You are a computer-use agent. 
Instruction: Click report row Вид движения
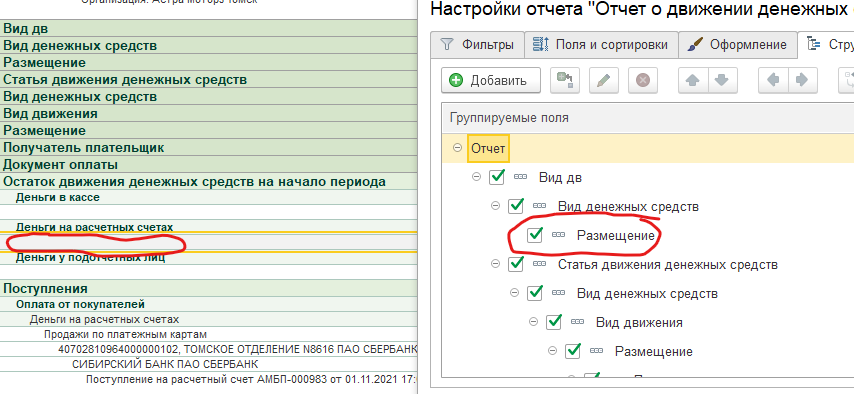209,113
